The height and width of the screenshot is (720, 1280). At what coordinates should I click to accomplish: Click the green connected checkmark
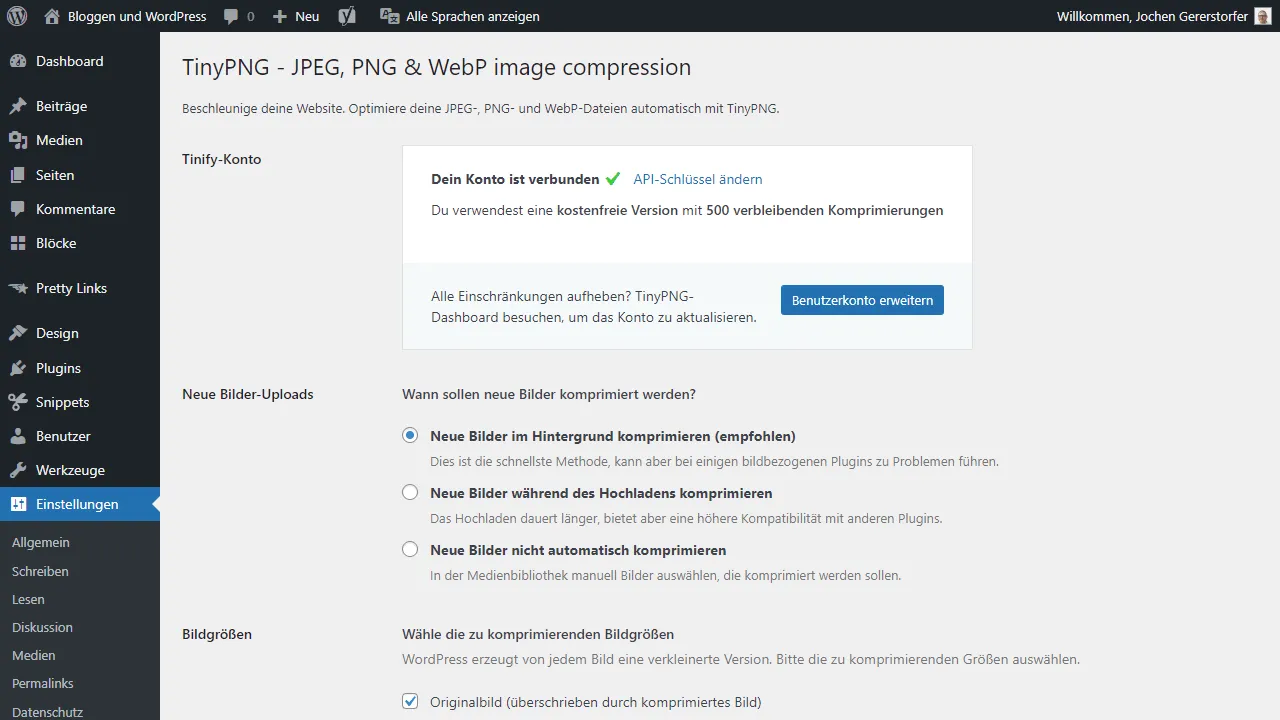click(613, 179)
